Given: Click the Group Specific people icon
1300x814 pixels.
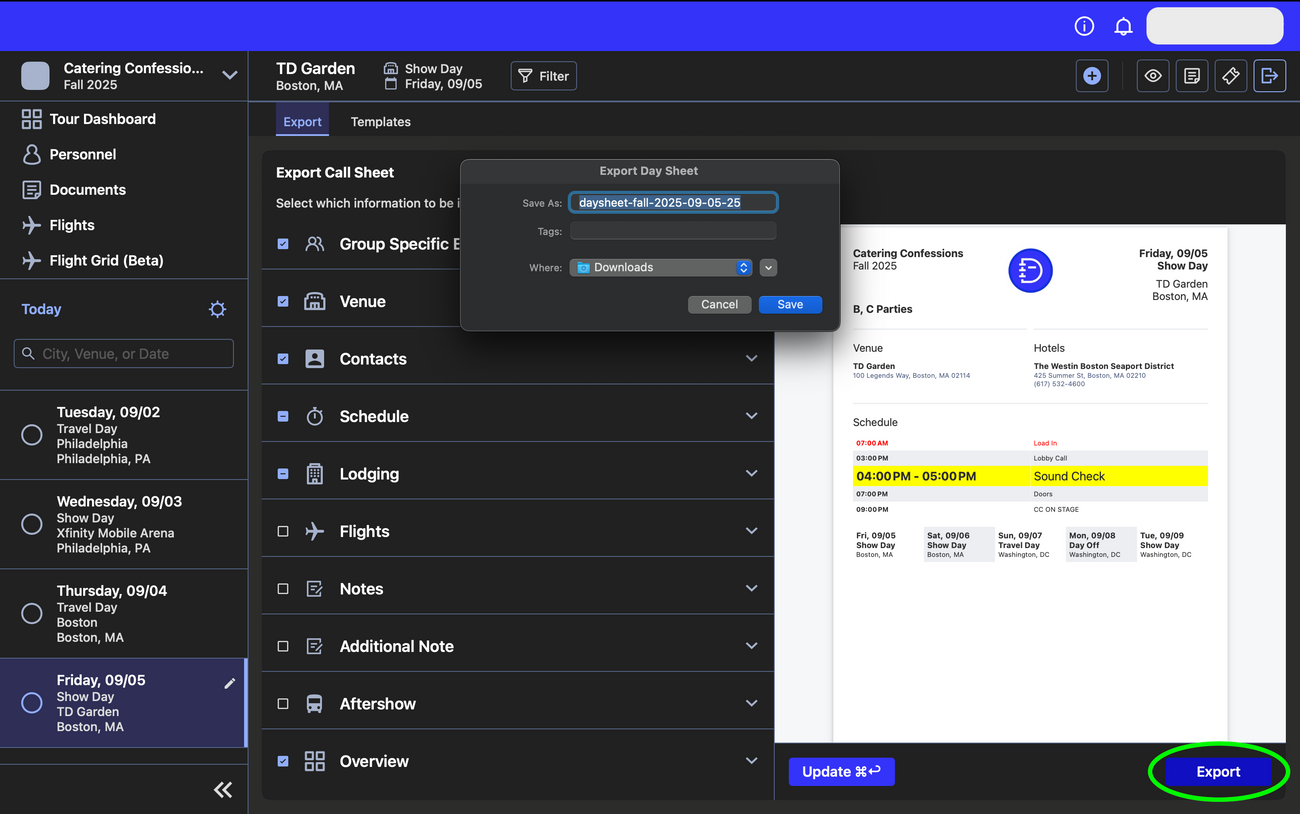Looking at the screenshot, I should [315, 244].
